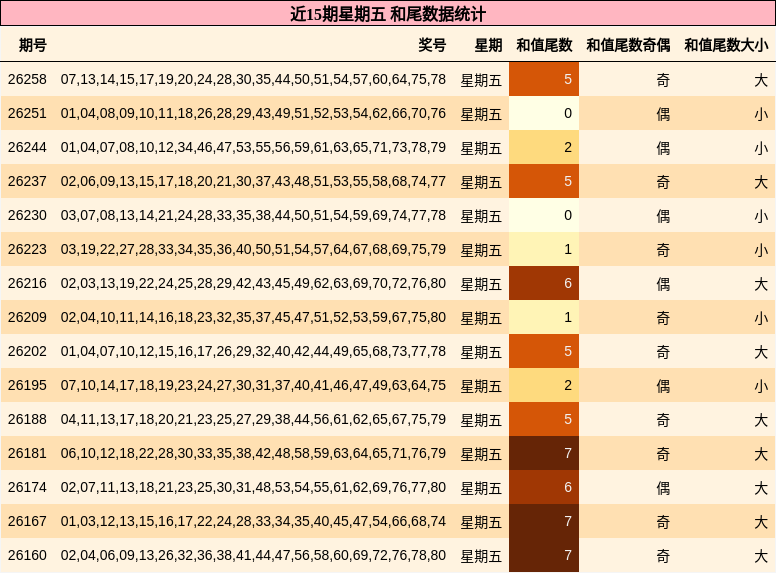Viewport: 776px width, 573px height.
Task: Select issue number 26216
Action: click(x=27, y=283)
